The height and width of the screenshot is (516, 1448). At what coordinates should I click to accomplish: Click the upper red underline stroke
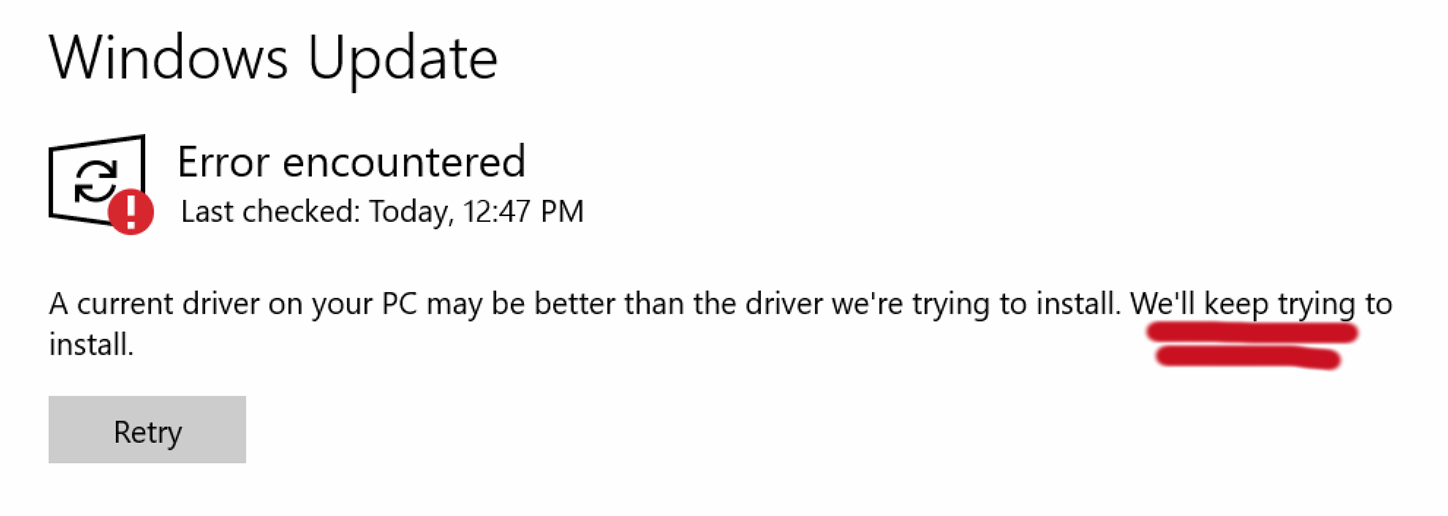pos(1254,333)
